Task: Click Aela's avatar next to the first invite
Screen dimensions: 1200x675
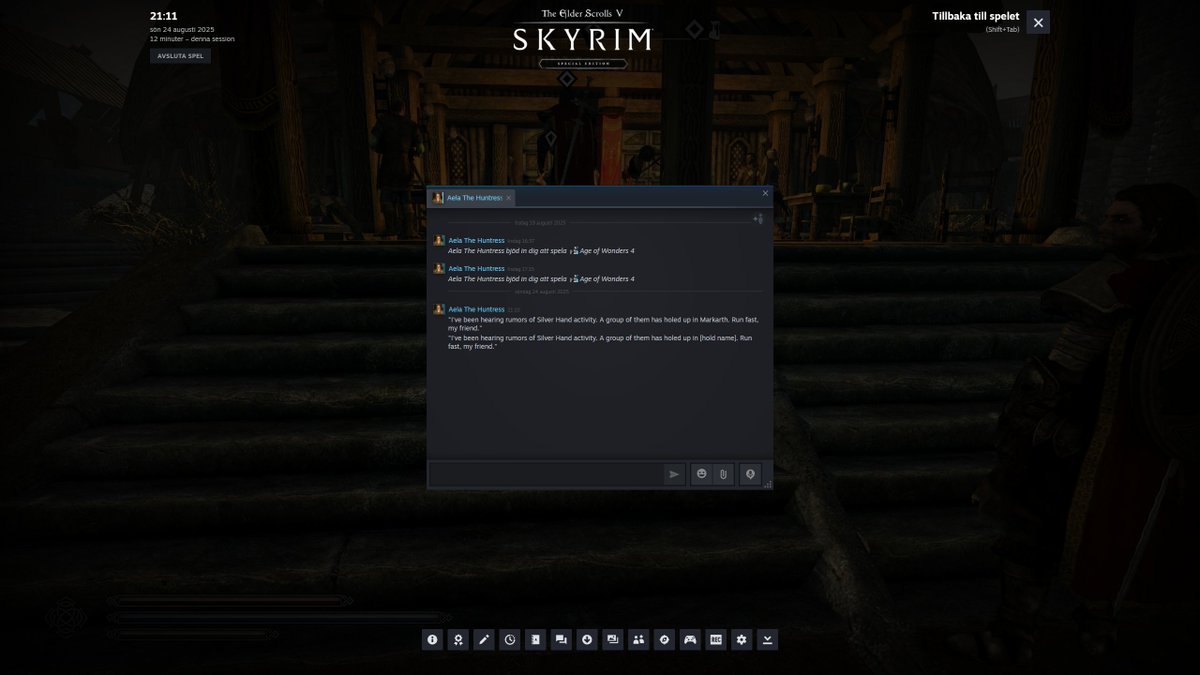Action: (x=439, y=241)
